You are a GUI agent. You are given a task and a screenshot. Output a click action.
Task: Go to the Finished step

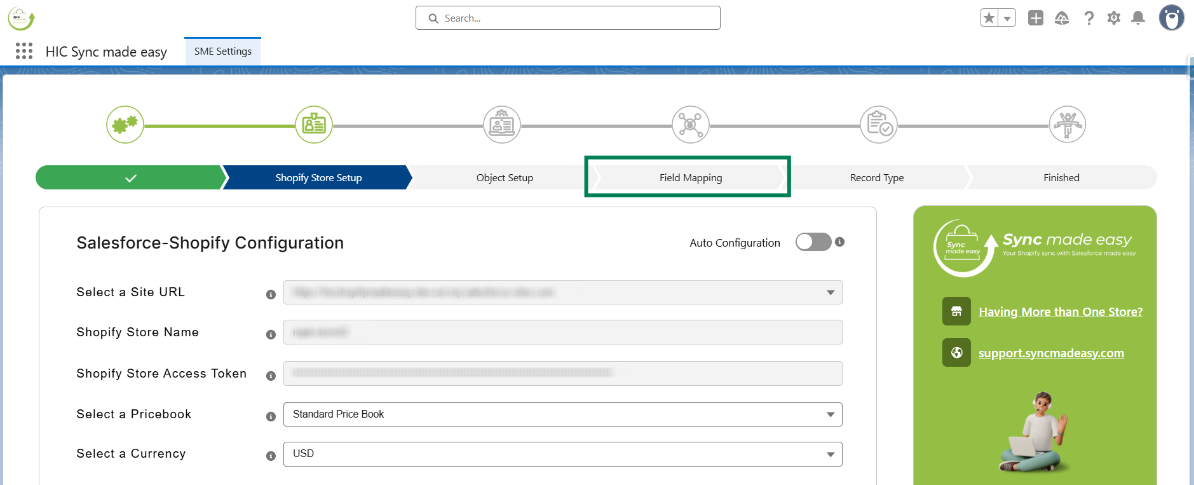click(x=1062, y=177)
